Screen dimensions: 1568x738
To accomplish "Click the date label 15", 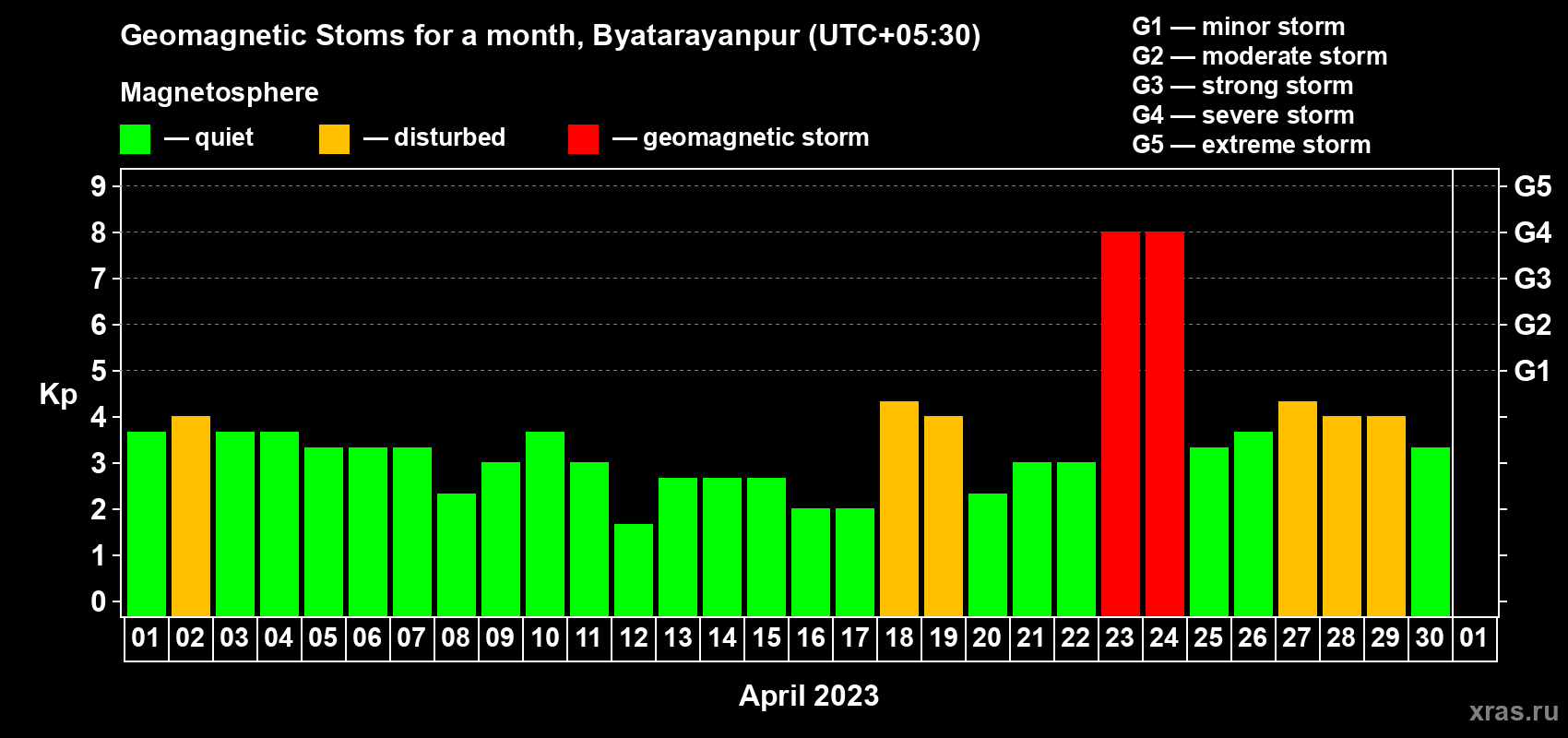I will coord(766,637).
